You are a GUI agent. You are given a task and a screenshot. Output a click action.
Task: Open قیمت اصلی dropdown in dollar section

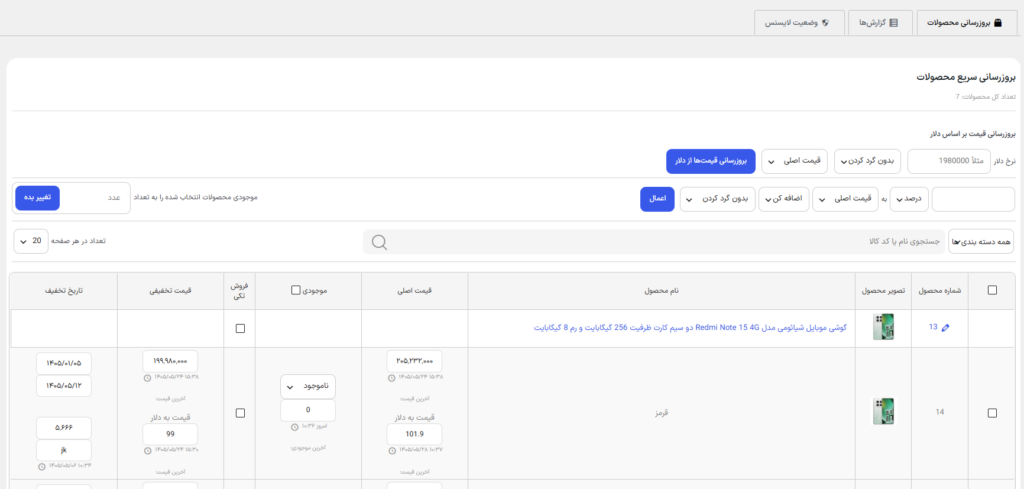tap(795, 161)
